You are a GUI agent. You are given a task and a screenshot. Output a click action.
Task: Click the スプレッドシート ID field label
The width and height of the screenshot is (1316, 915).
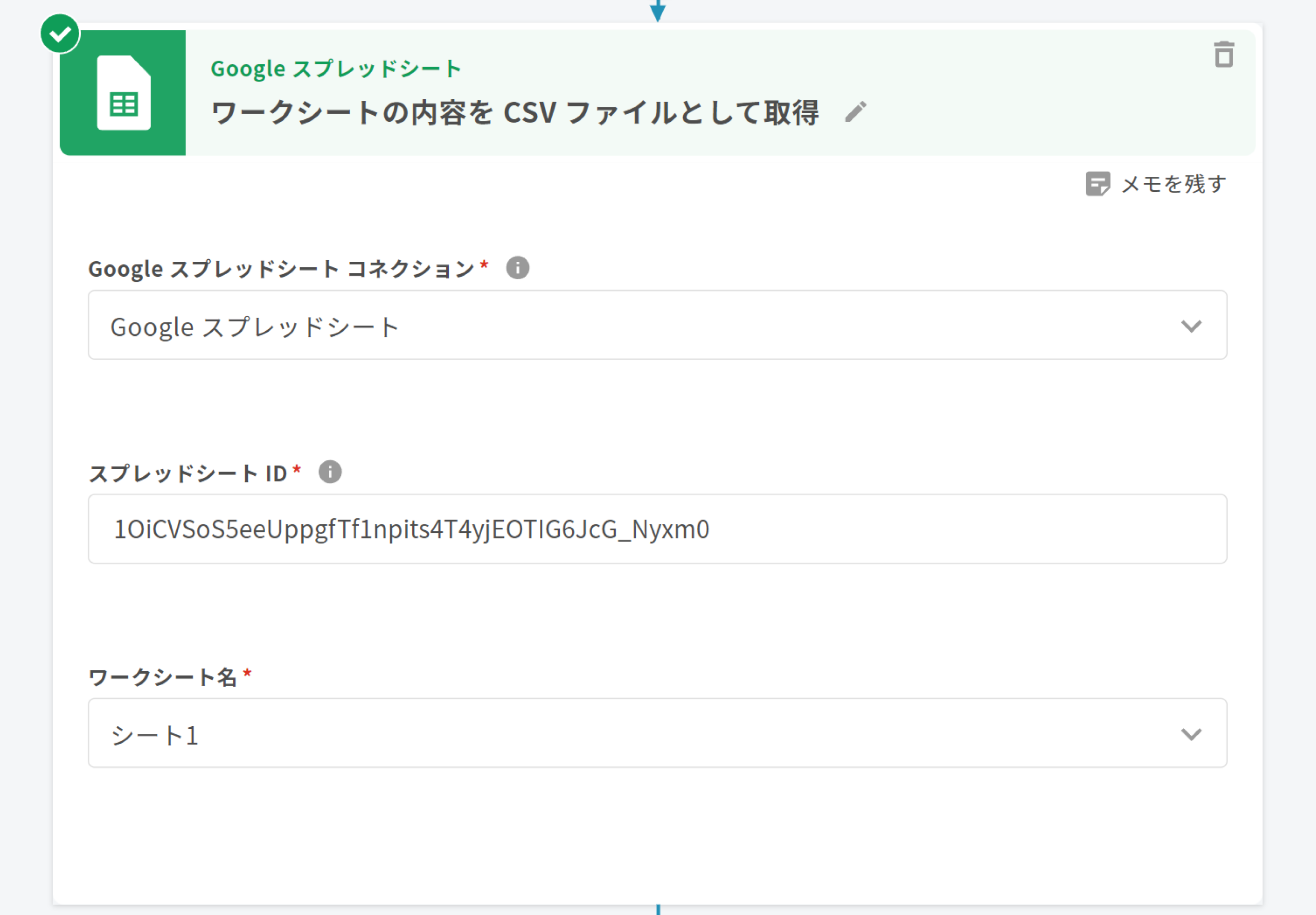(x=188, y=474)
